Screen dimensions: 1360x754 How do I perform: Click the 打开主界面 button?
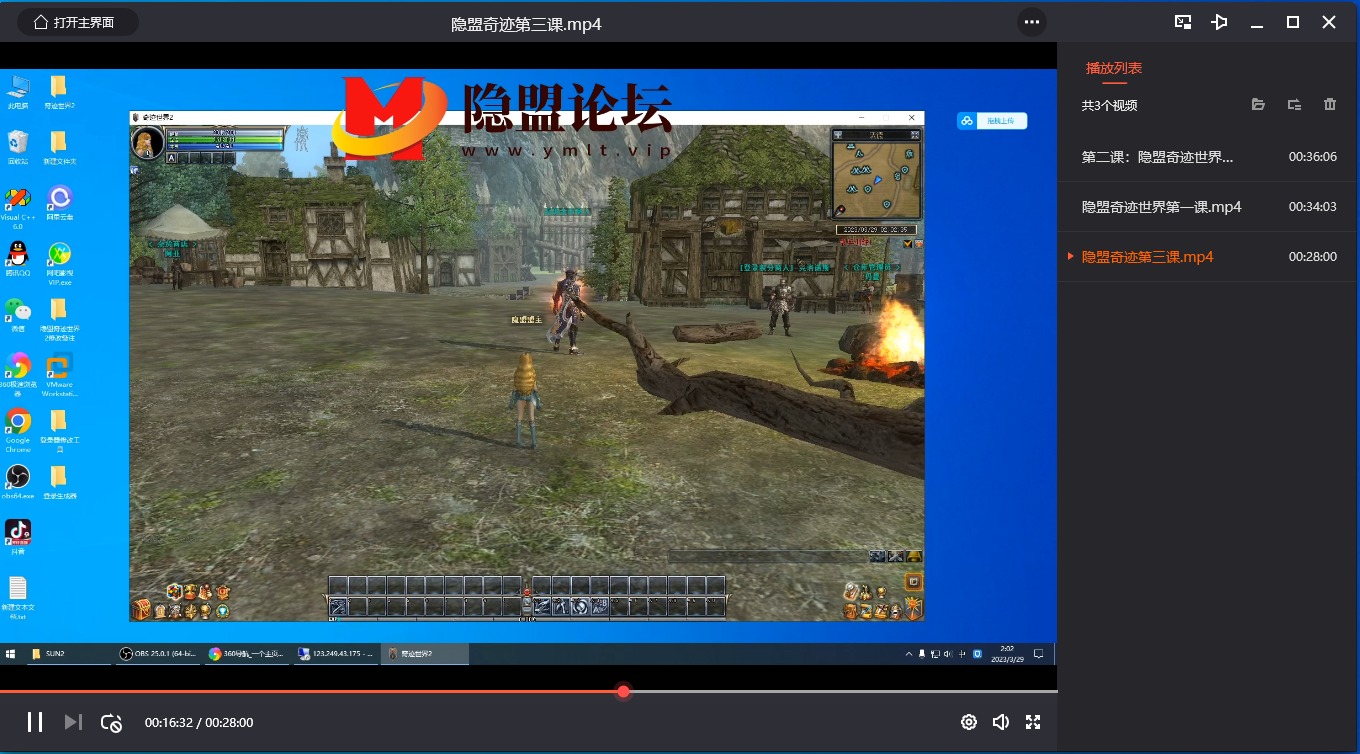(80, 22)
